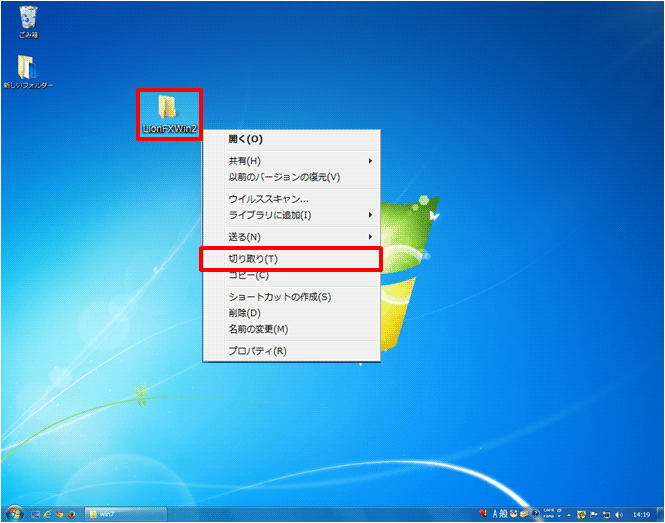
Task: Expand the ライブラリに追加(I) submenu arrow
Action: click(x=370, y=215)
